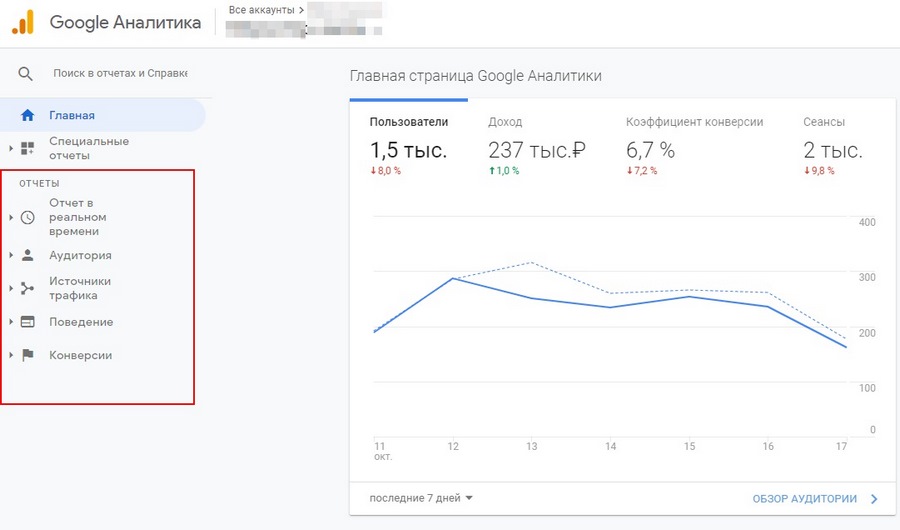The width and height of the screenshot is (900, 530).
Task: Click the 1,0 % revenue change indicator
Action: 504,171
